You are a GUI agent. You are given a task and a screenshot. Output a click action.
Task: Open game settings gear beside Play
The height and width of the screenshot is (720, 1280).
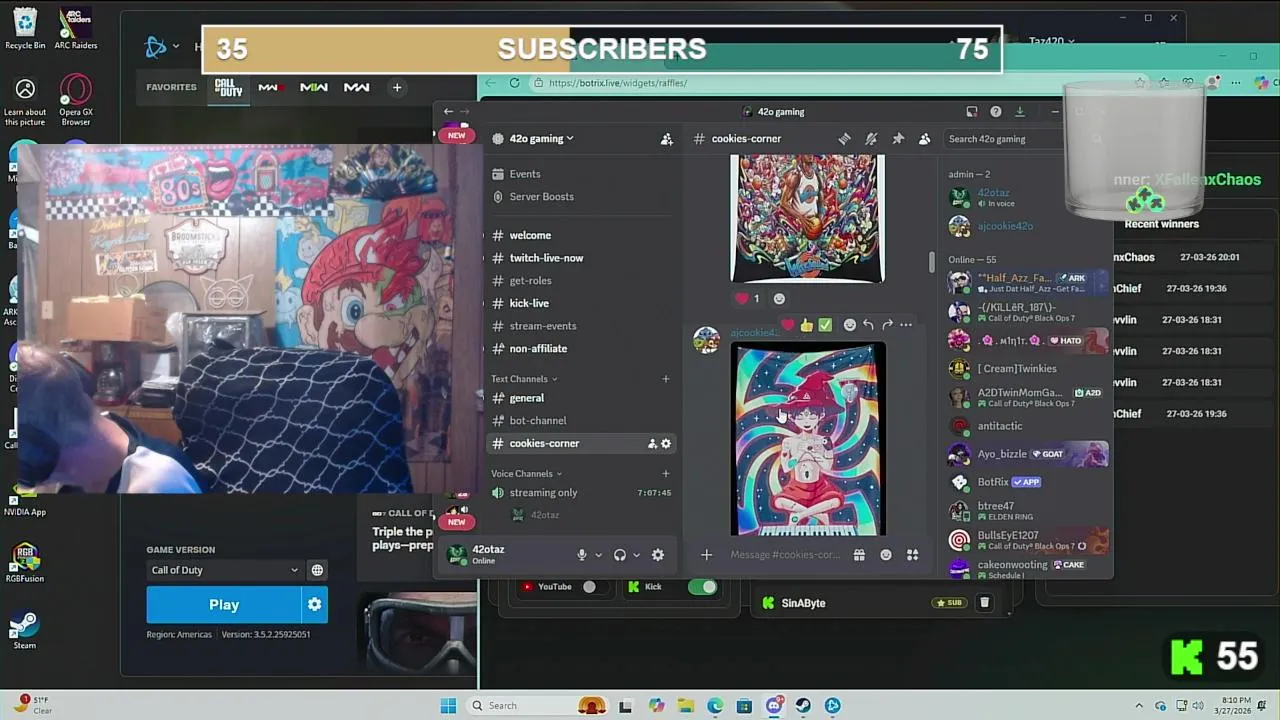[x=315, y=605]
